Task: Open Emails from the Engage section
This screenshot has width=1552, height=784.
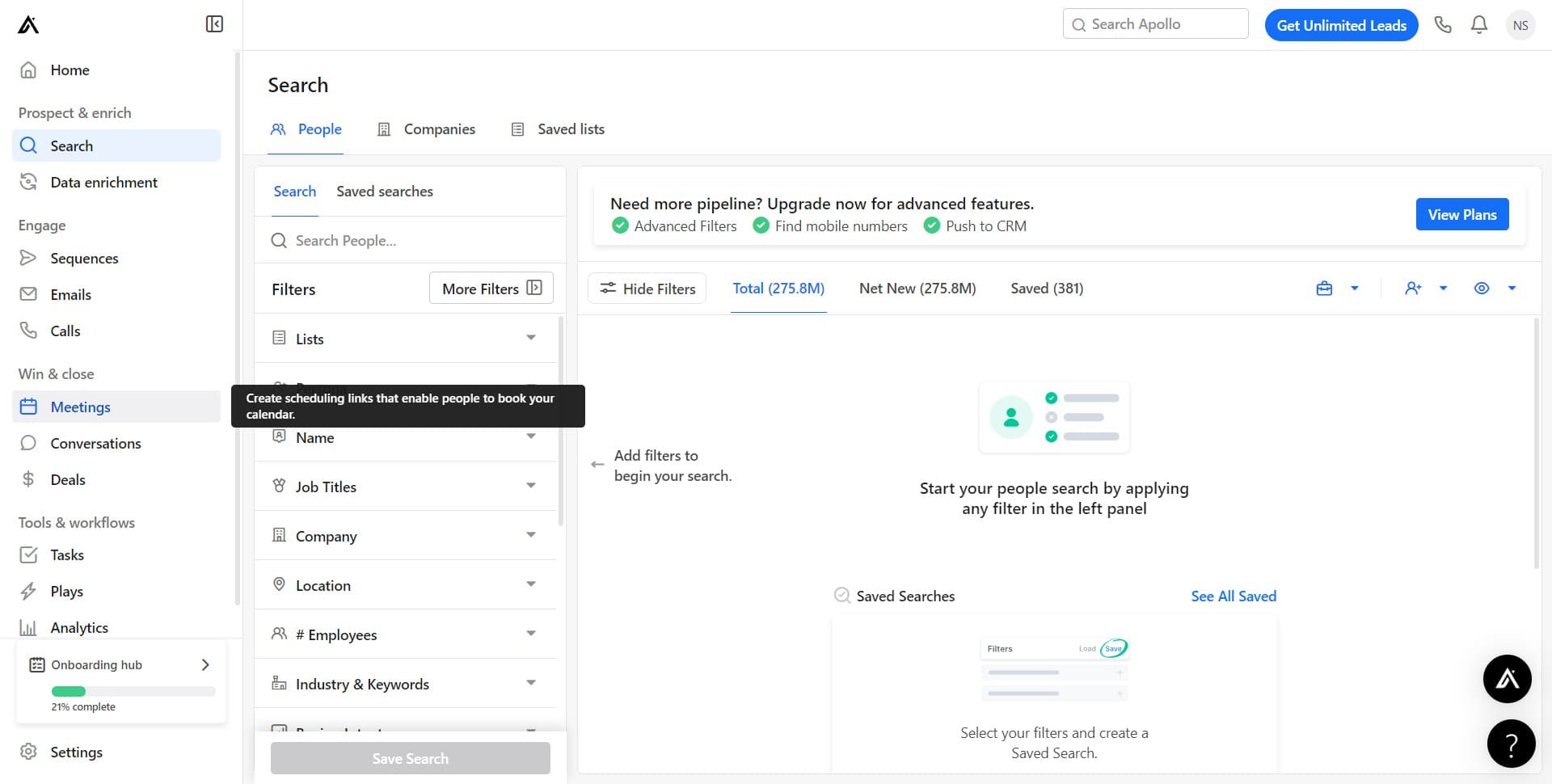Action: tap(28, 294)
